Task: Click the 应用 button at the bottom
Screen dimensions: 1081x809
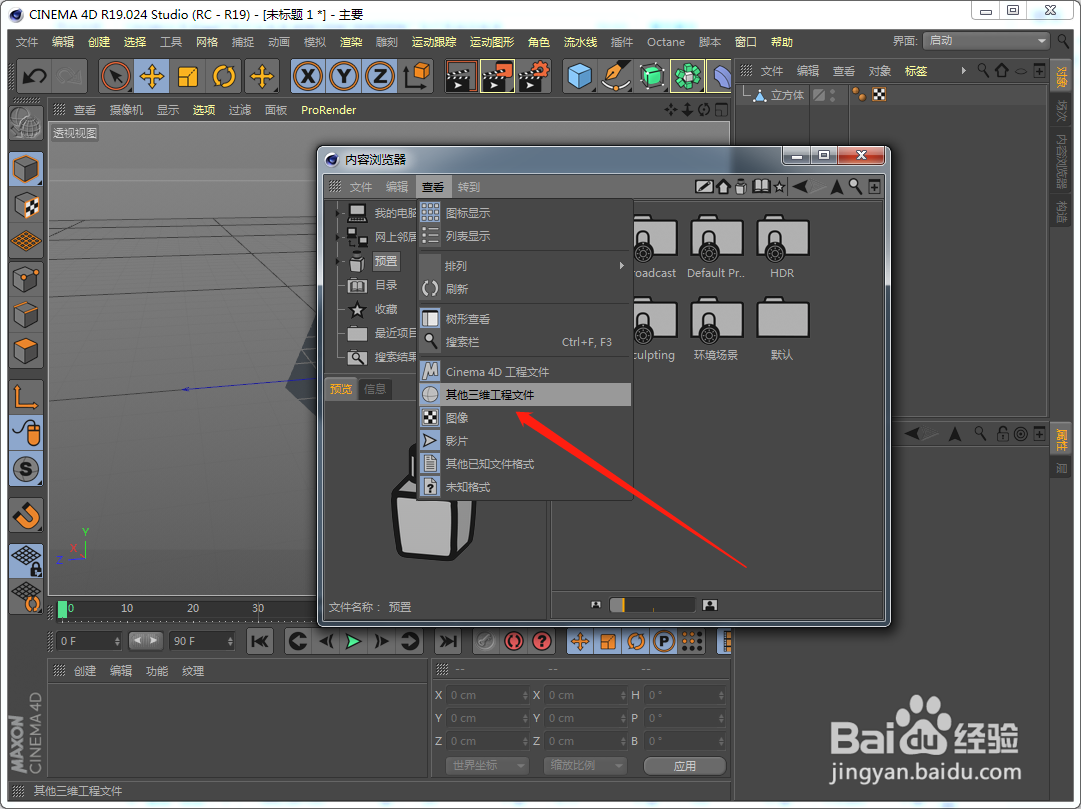Action: click(x=685, y=765)
